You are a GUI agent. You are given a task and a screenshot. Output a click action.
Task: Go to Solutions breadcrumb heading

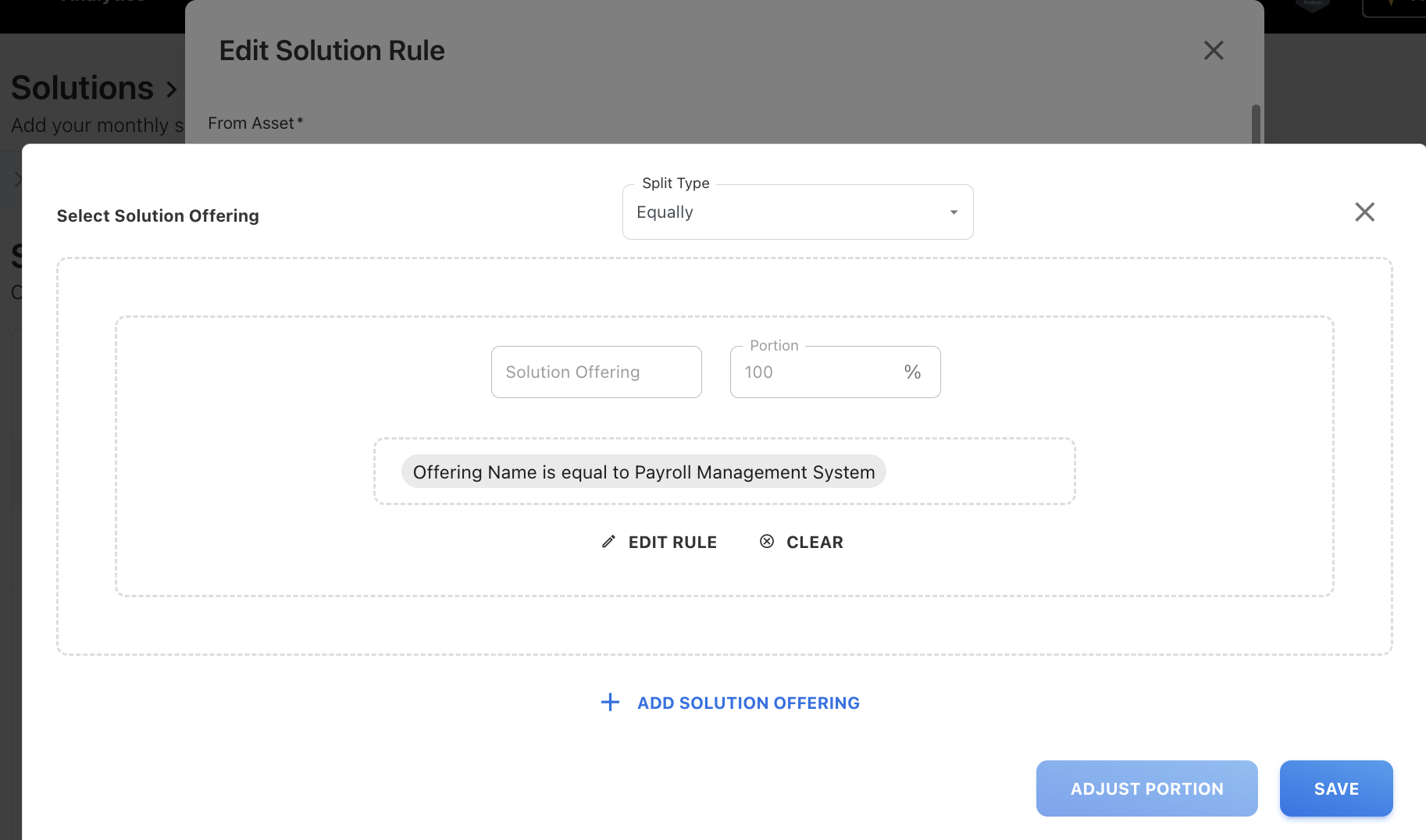[82, 88]
